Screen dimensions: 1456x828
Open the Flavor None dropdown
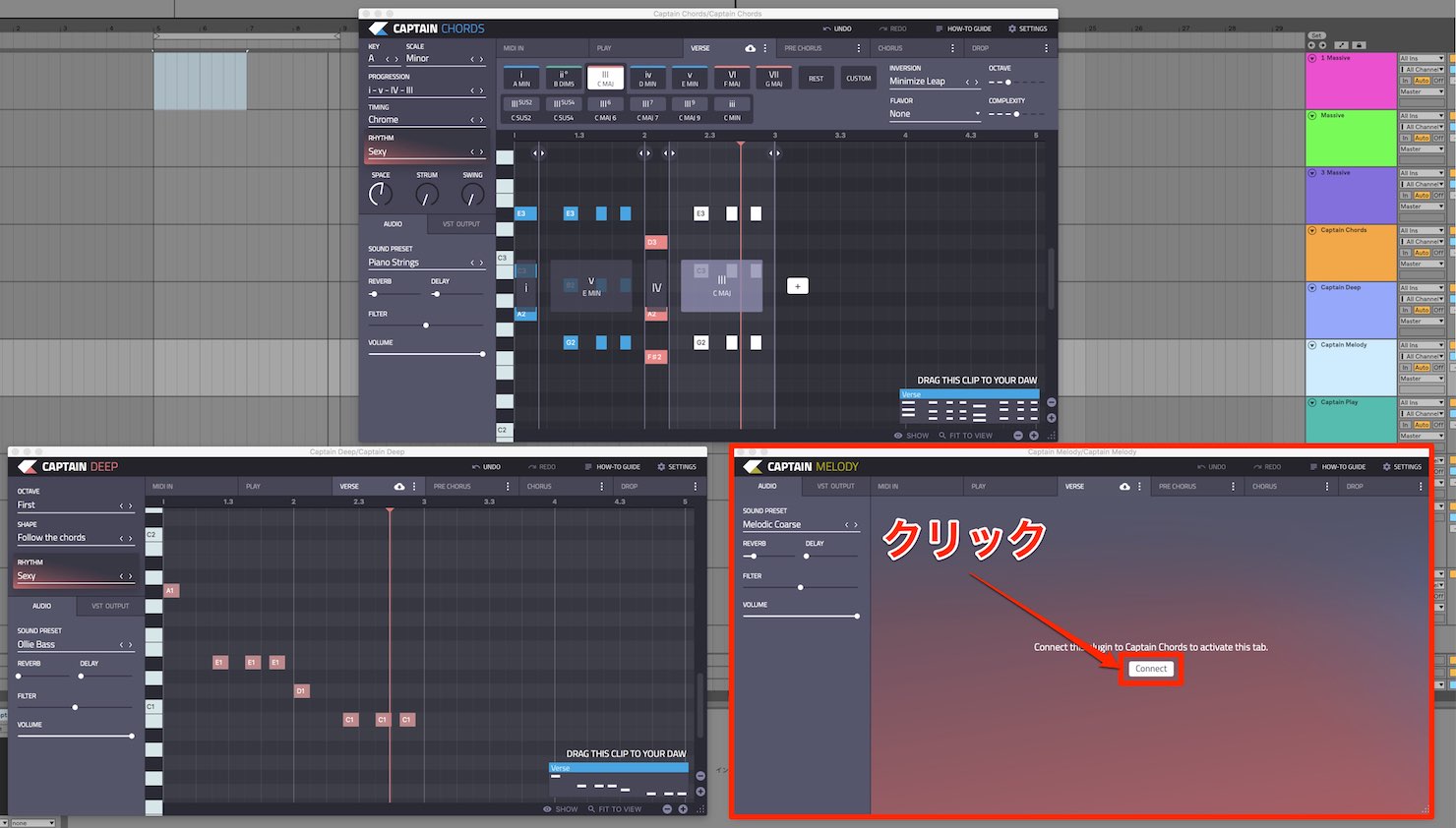coord(935,114)
